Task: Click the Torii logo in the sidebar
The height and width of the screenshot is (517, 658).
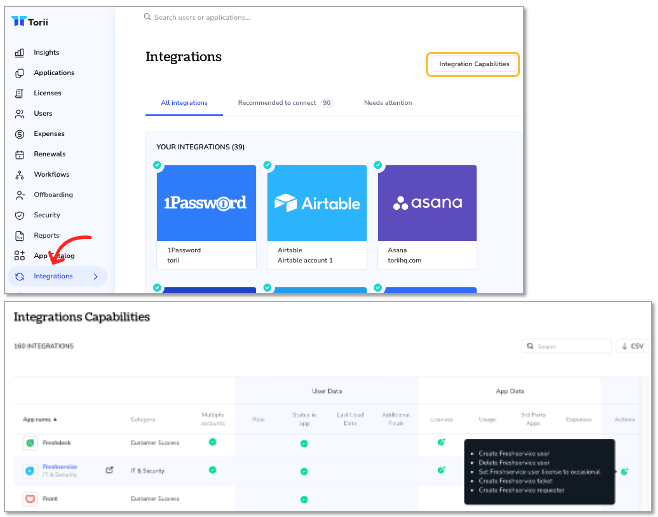Action: (29, 21)
